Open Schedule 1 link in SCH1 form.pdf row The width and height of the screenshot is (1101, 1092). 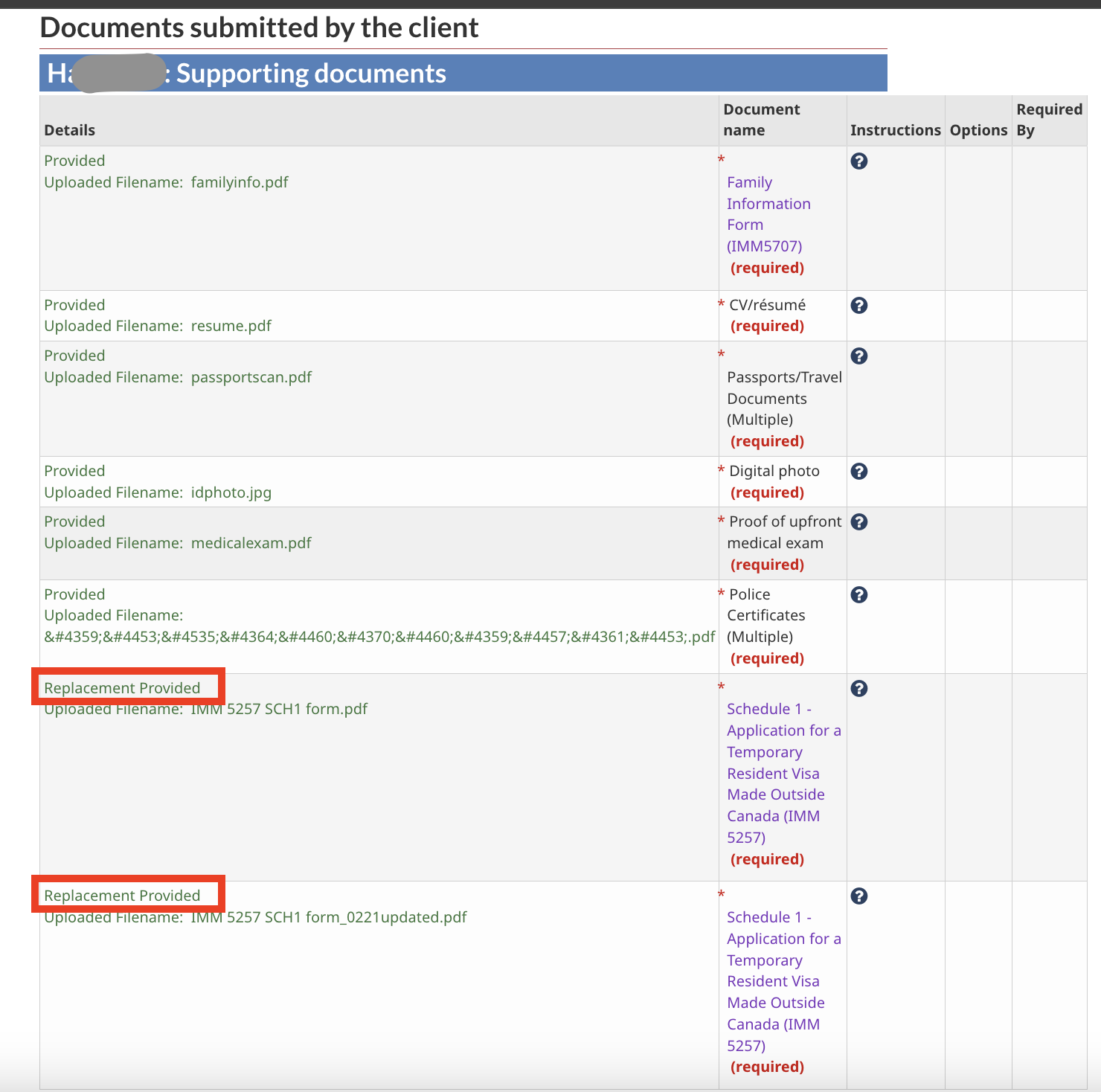(x=784, y=773)
